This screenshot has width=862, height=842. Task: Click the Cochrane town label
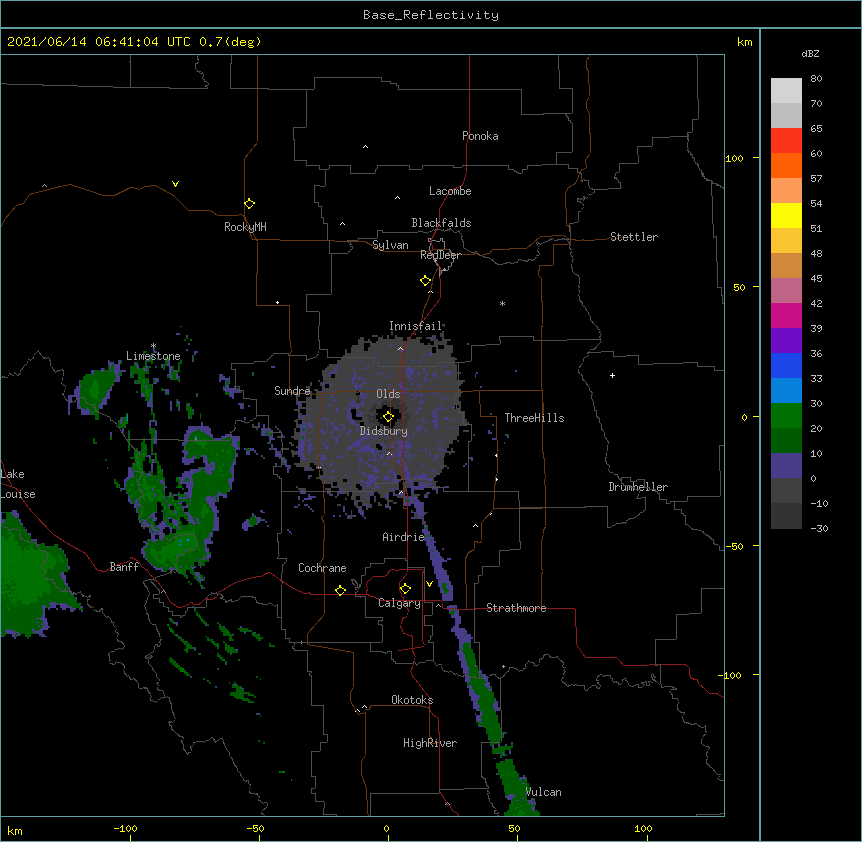click(x=322, y=568)
